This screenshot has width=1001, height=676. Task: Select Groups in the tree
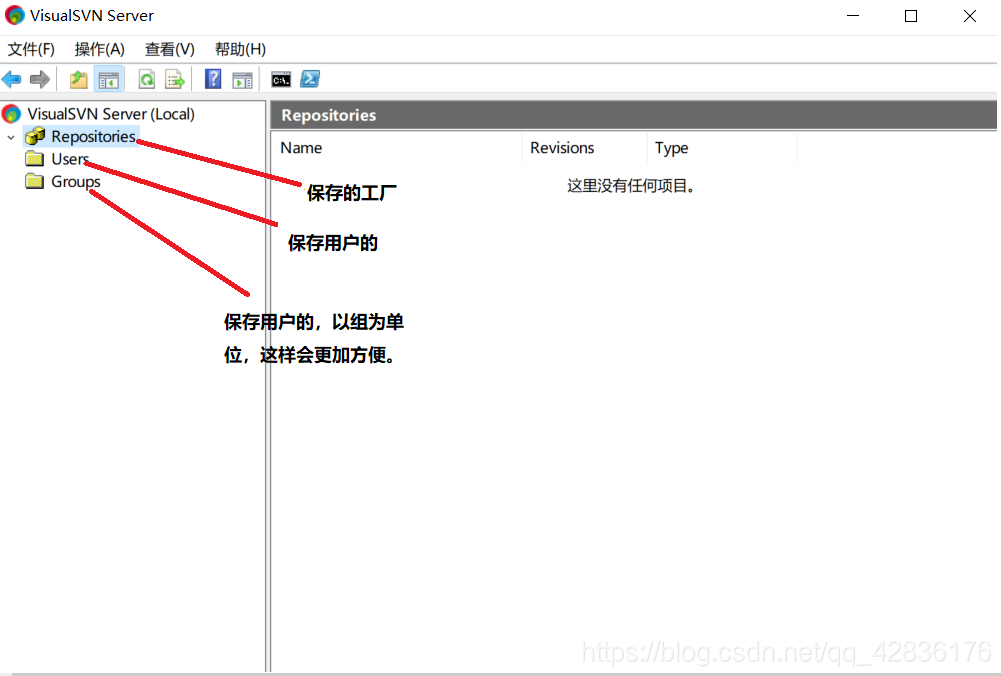click(x=76, y=182)
